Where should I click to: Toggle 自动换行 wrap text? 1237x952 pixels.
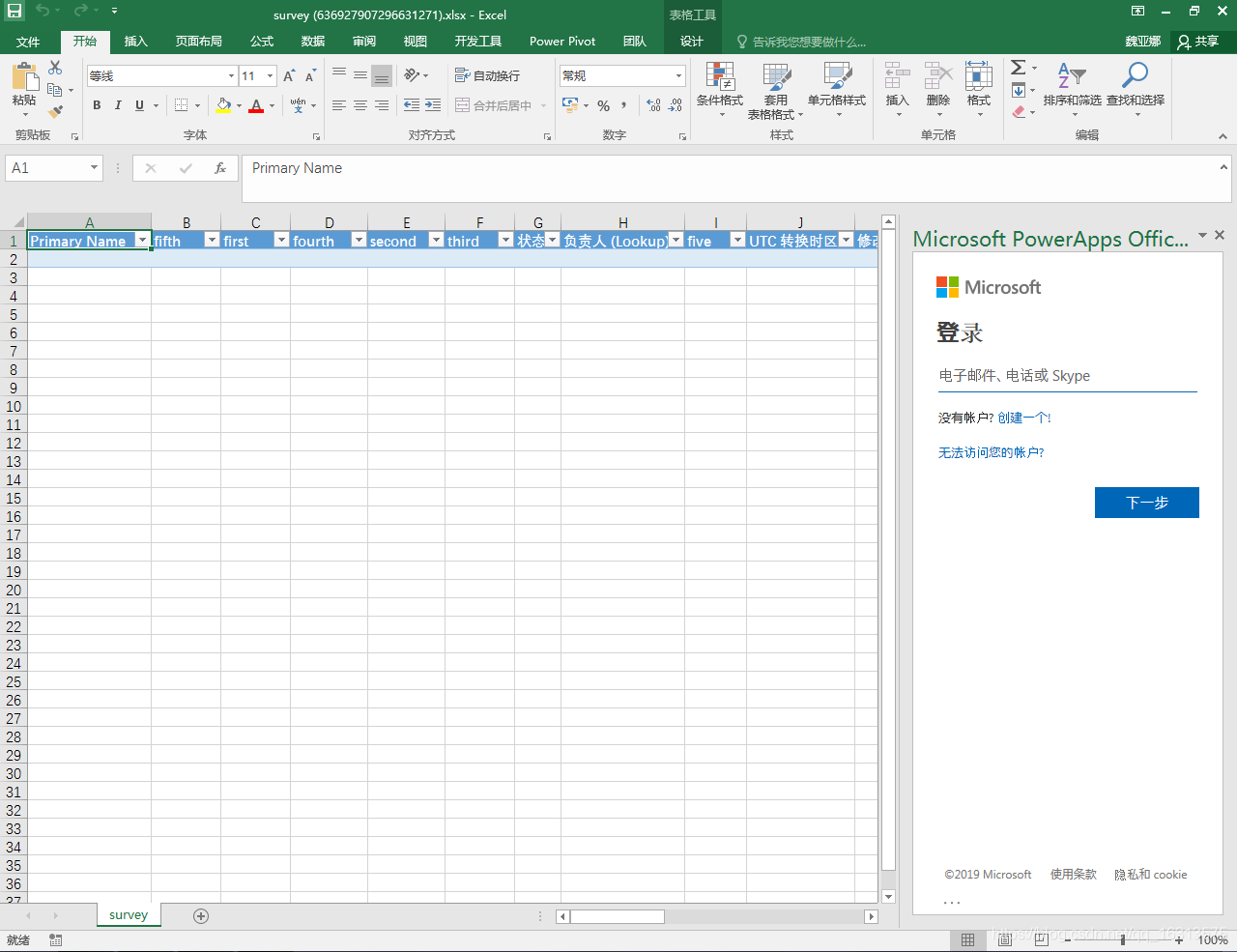pyautogui.click(x=487, y=75)
